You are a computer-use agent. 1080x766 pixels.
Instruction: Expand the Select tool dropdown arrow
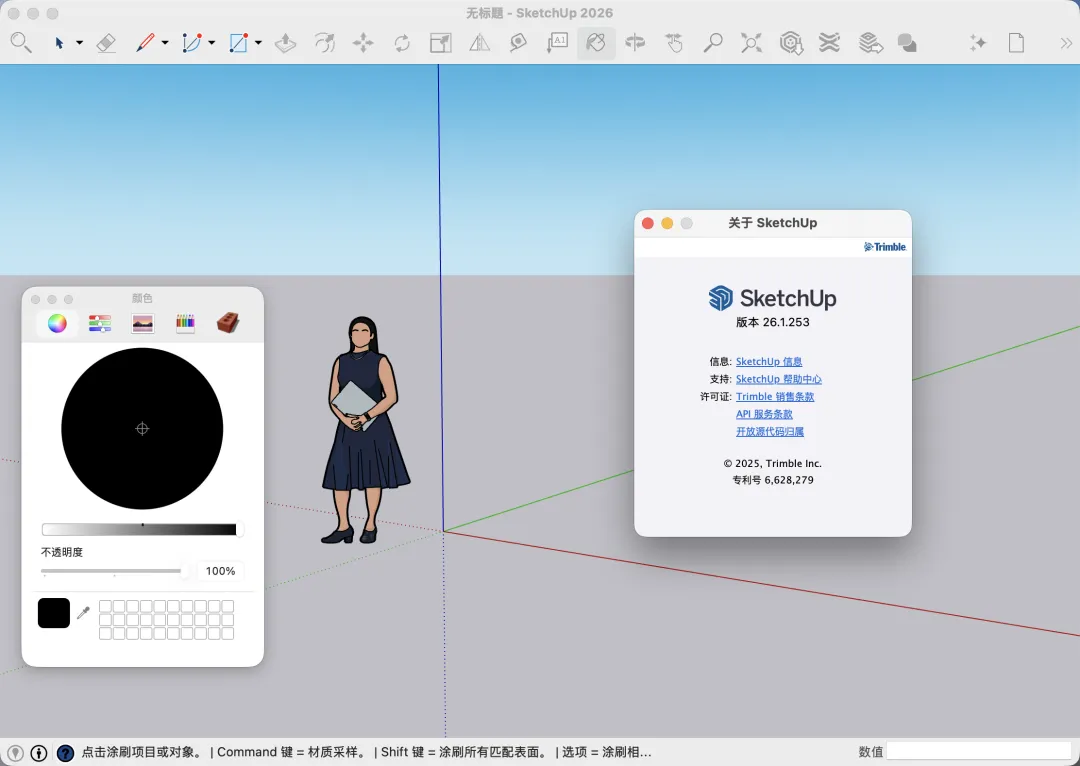[x=79, y=43]
